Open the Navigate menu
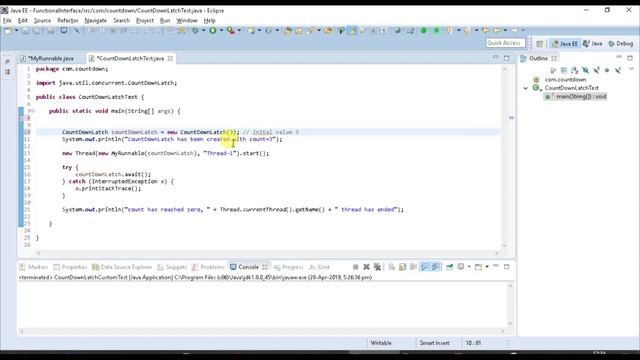This screenshot has height=360, width=640. (x=96, y=20)
